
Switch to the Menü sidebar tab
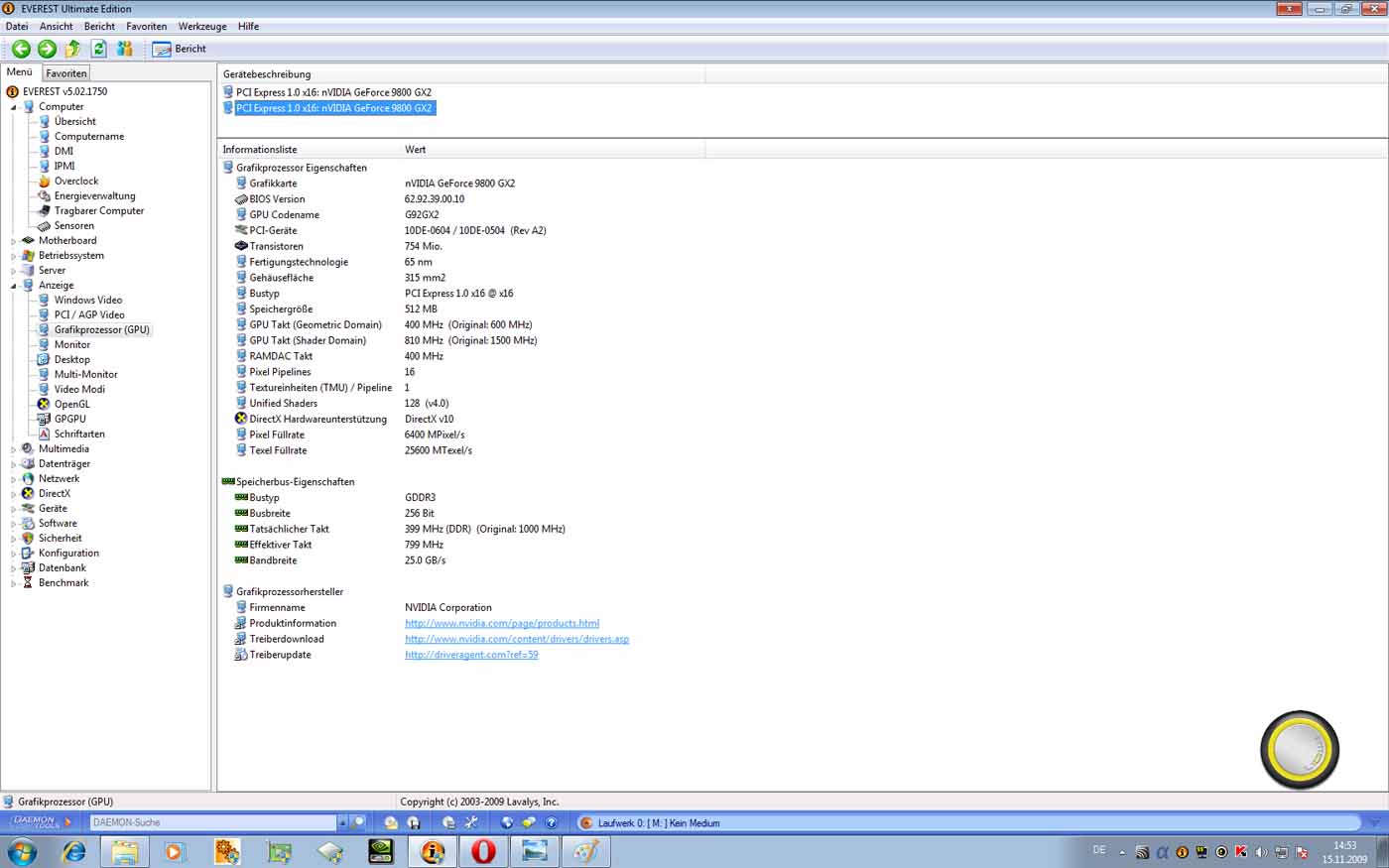pos(20,72)
